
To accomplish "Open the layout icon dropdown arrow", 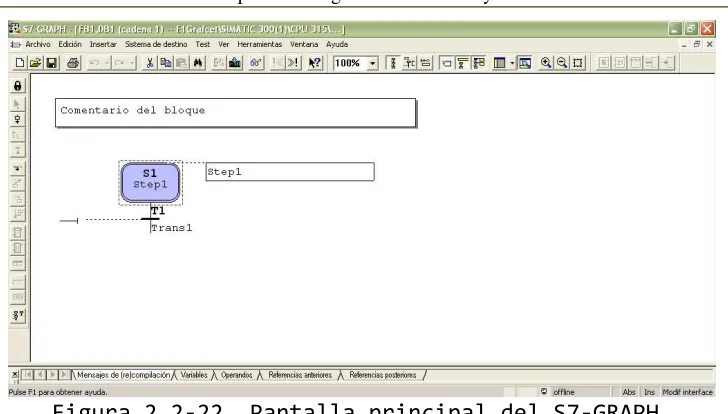I will point(512,63).
